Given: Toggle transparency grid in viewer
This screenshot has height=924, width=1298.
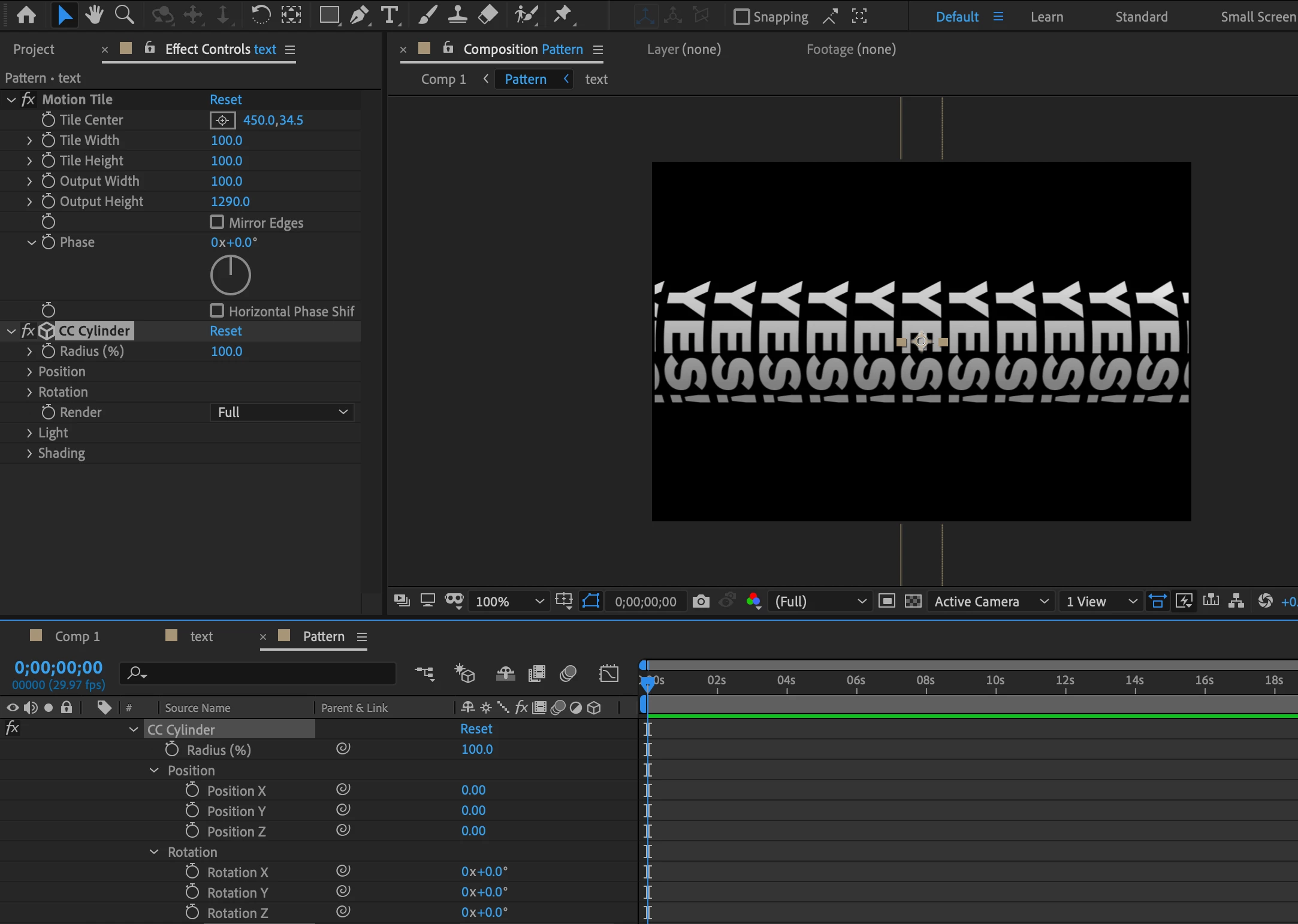Looking at the screenshot, I should (x=913, y=601).
